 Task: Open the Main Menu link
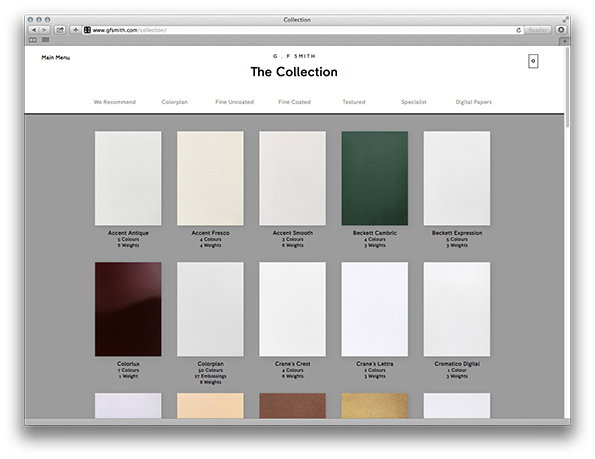click(x=55, y=58)
